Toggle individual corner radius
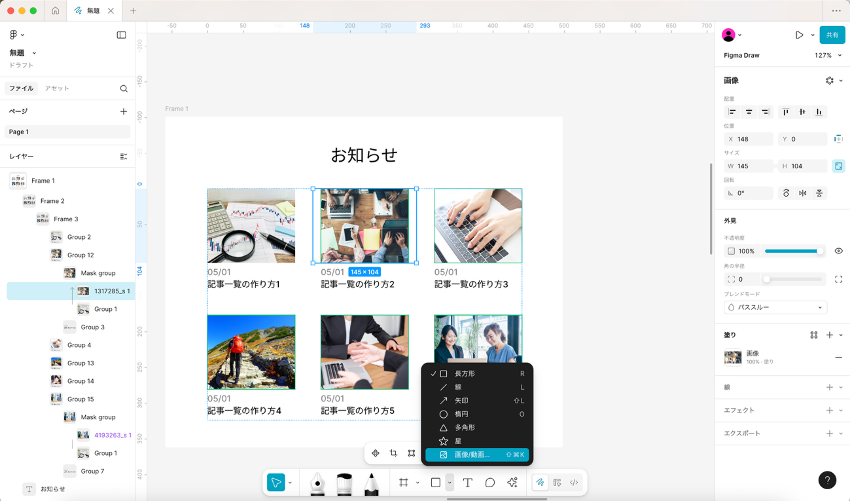The width and height of the screenshot is (850, 502). tap(838, 279)
